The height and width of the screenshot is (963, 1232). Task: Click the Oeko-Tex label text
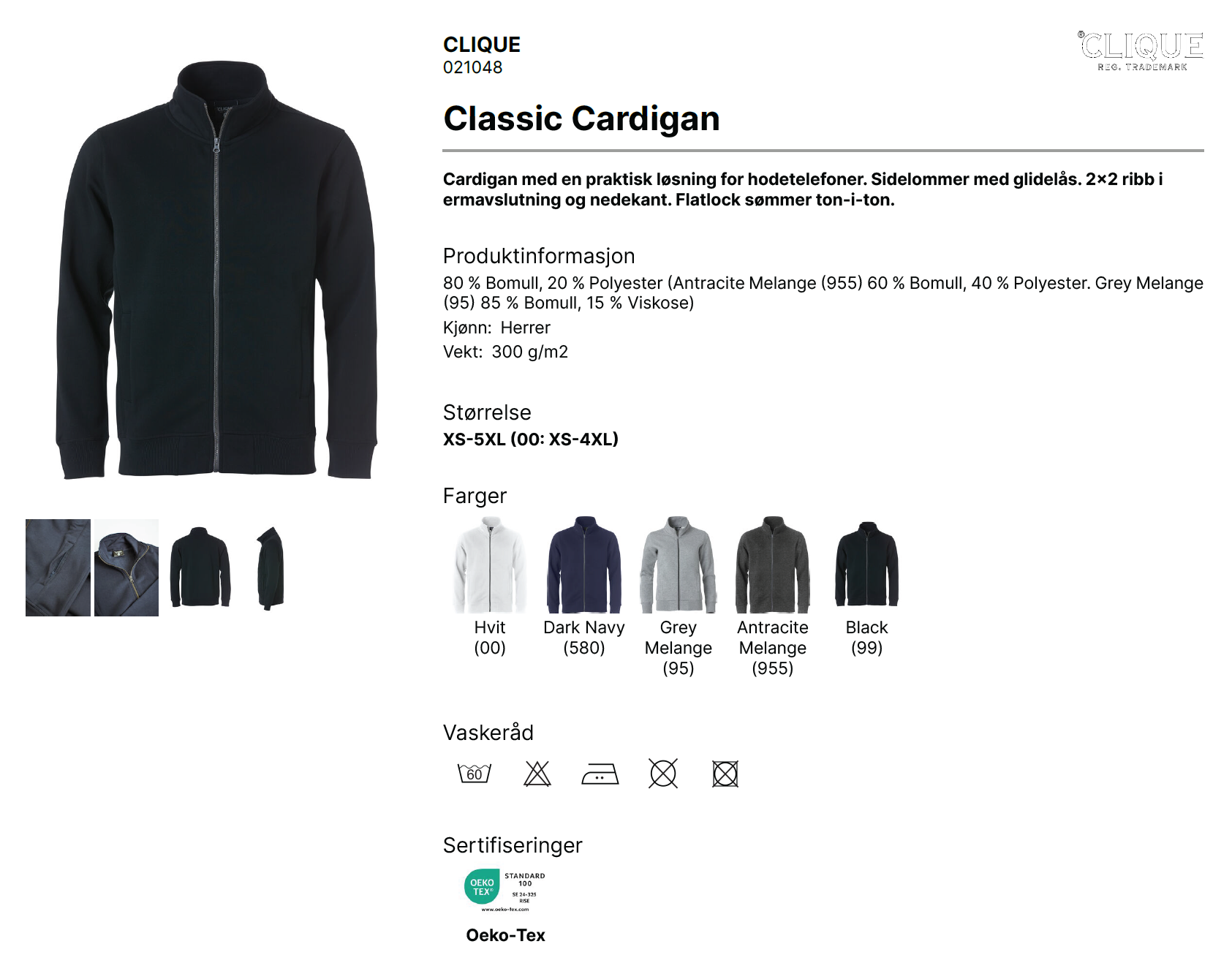[505, 935]
